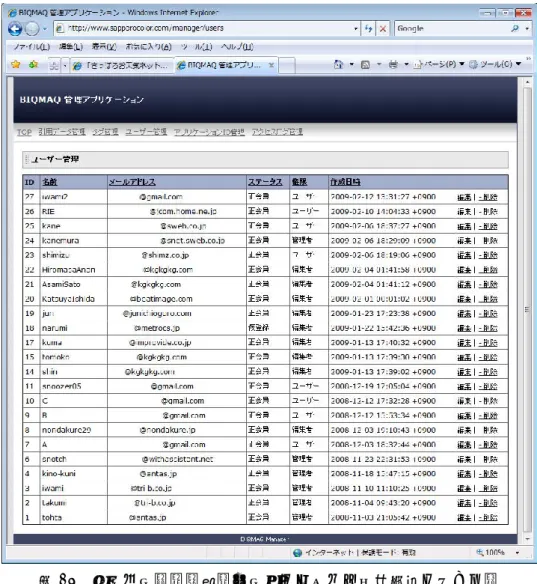Viewport: 537px width, 584px height.
Task: Click the browser Back arrow button
Action: (15, 29)
